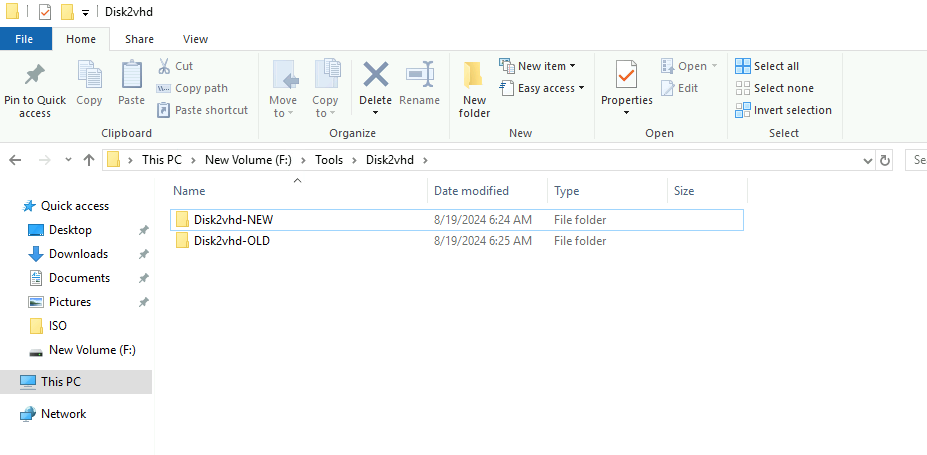The width and height of the screenshot is (927, 455).
Task: Select the Disk2vhd-OLD folder
Action: click(x=231, y=241)
